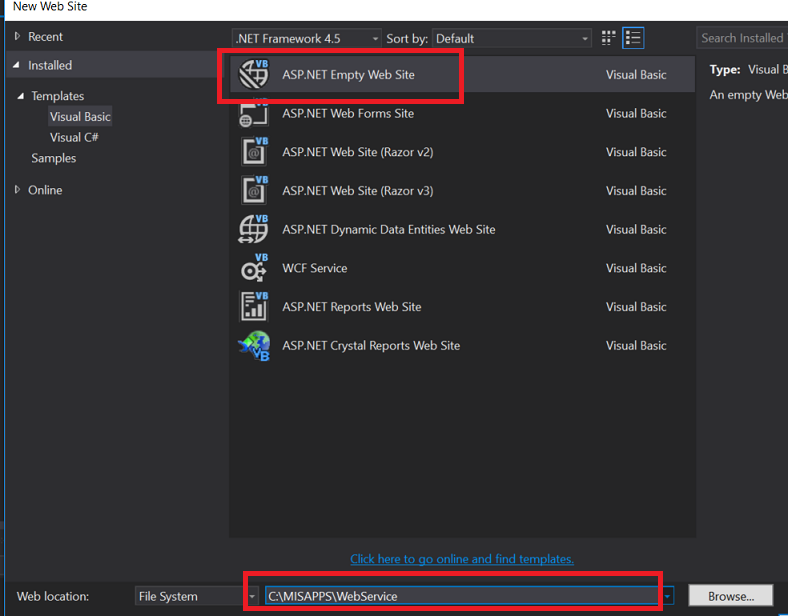Open the File System location type dropdown
The height and width of the screenshot is (616, 788).
click(196, 596)
